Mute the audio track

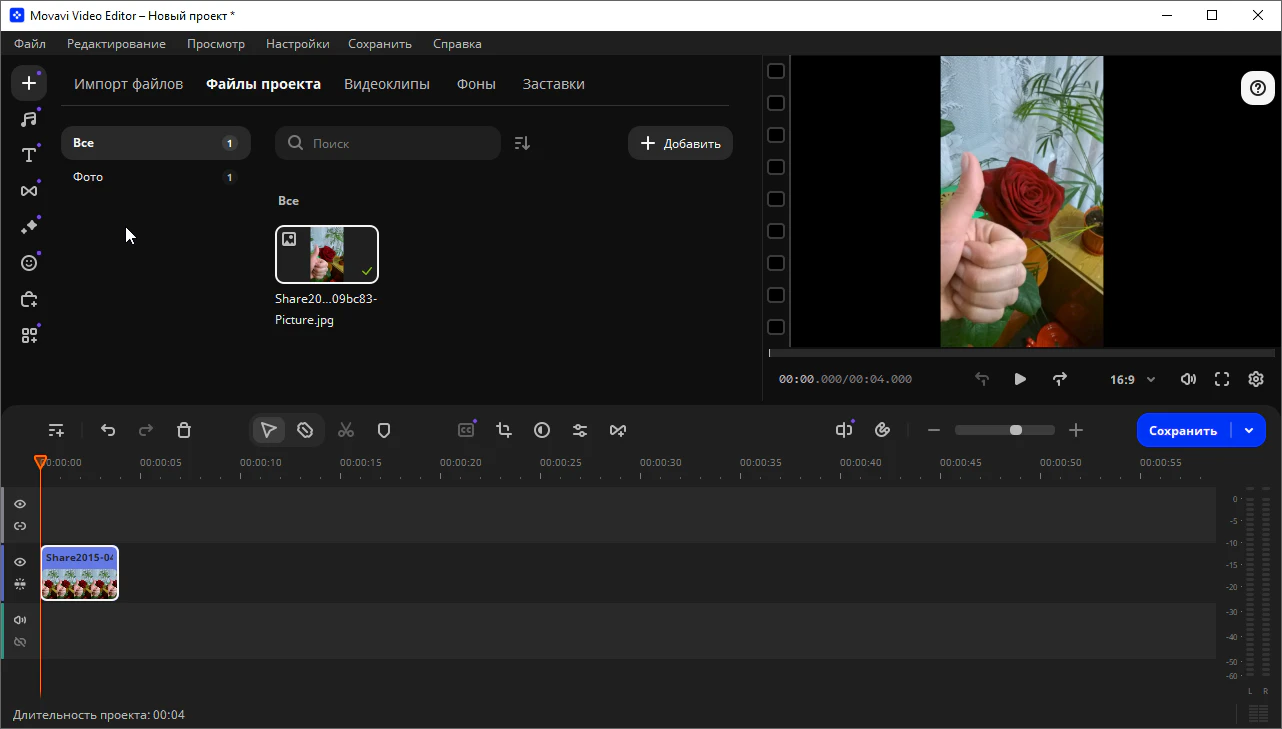pos(20,620)
